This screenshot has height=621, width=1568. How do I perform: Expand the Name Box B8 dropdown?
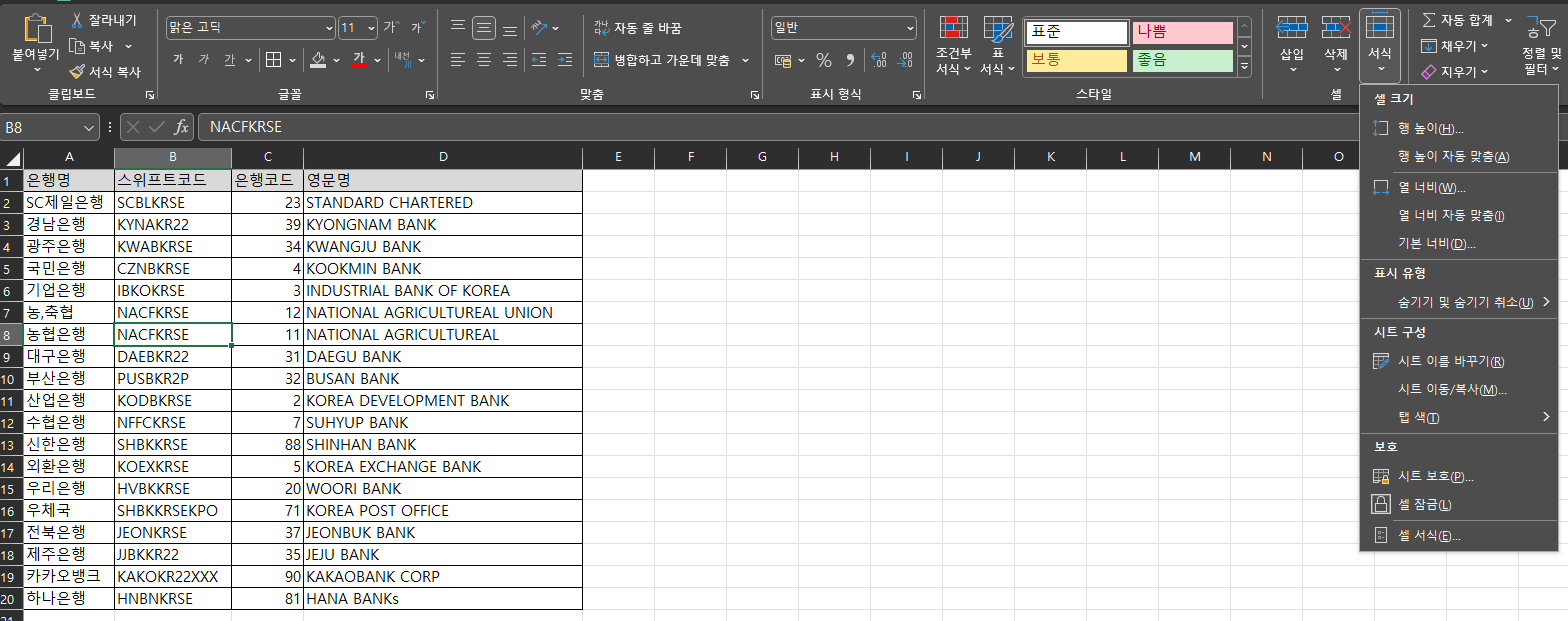90,127
